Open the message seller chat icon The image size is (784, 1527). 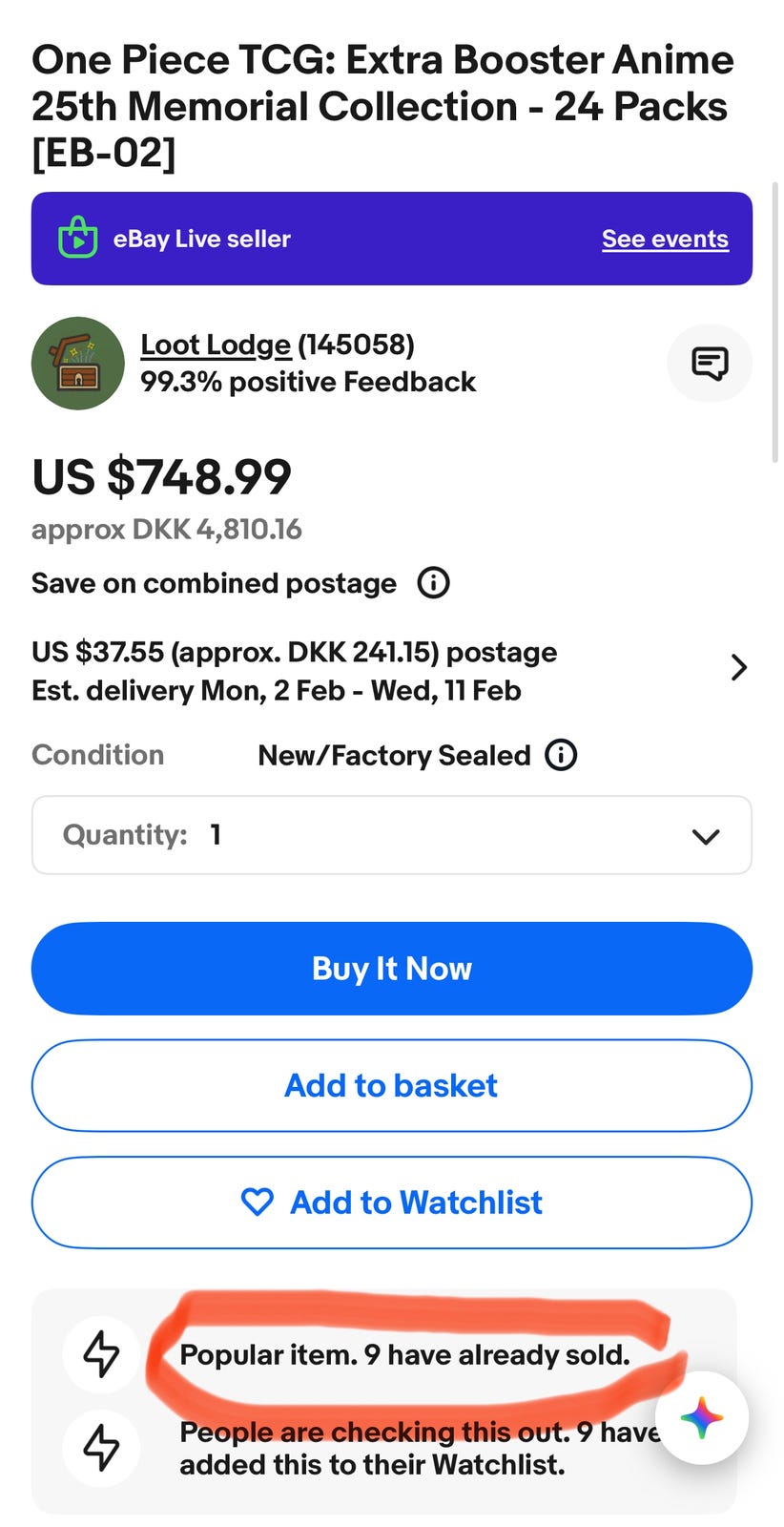(x=710, y=364)
